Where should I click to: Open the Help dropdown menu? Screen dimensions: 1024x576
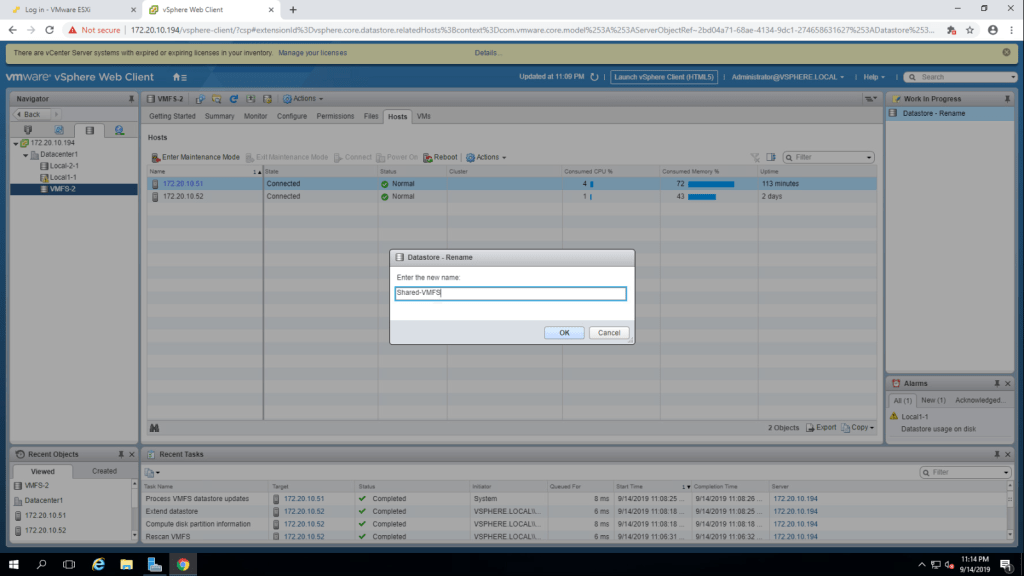coord(875,77)
